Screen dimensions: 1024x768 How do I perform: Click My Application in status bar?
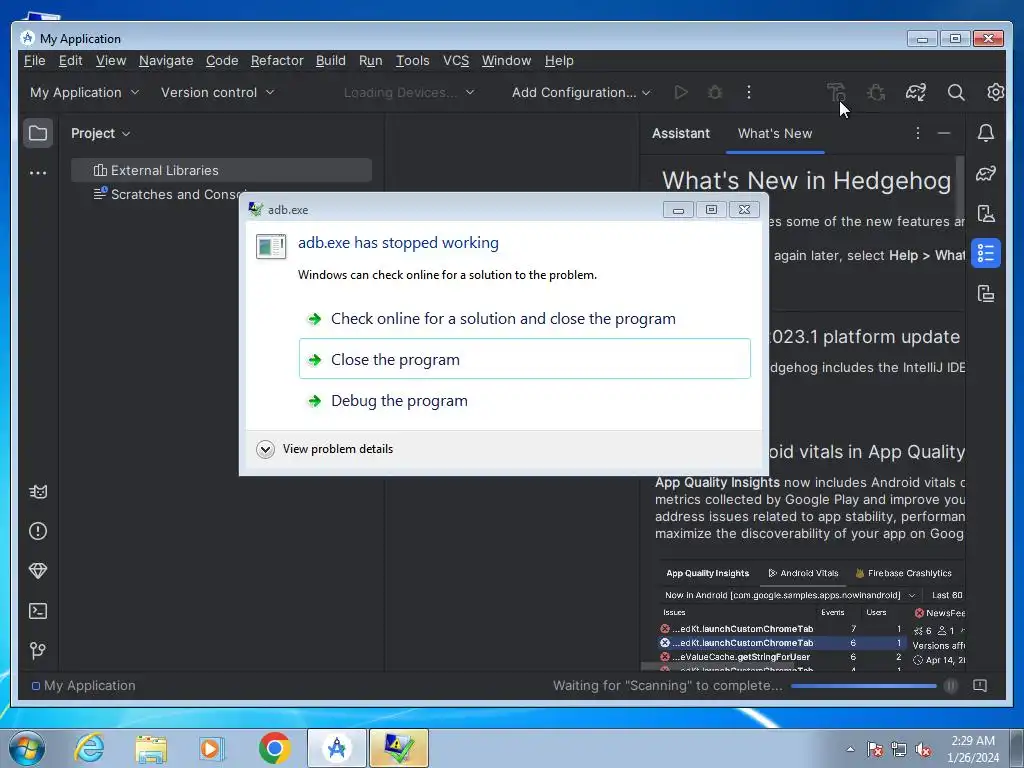(x=84, y=686)
